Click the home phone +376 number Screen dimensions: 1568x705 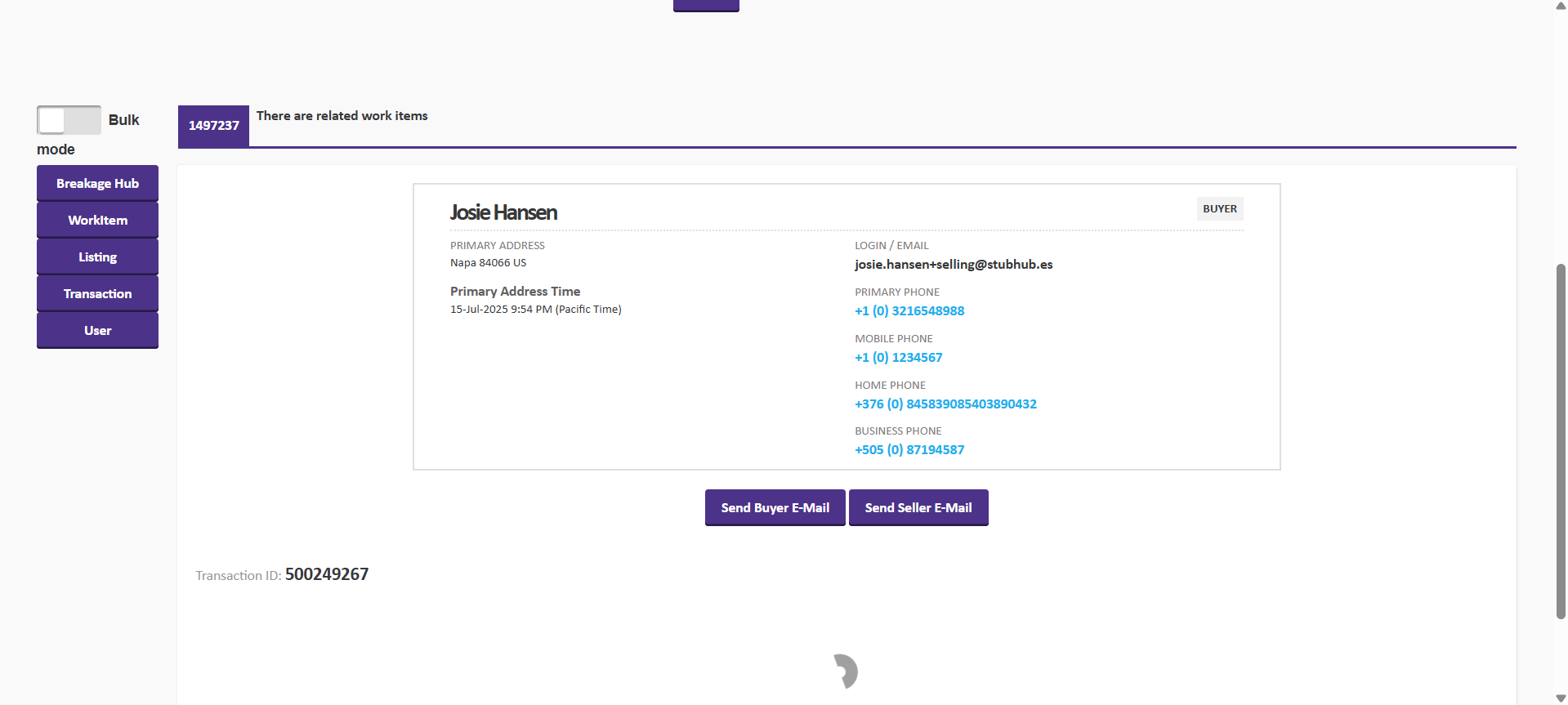point(945,404)
